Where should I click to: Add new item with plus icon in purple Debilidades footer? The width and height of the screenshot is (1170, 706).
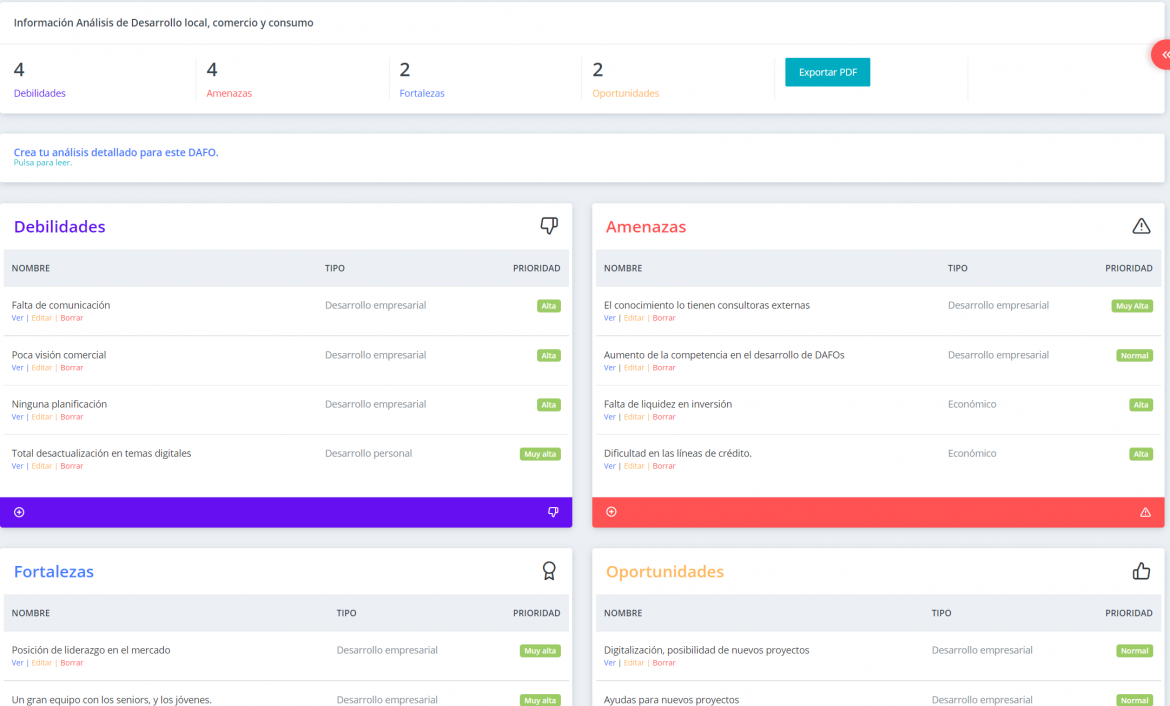[x=19, y=512]
